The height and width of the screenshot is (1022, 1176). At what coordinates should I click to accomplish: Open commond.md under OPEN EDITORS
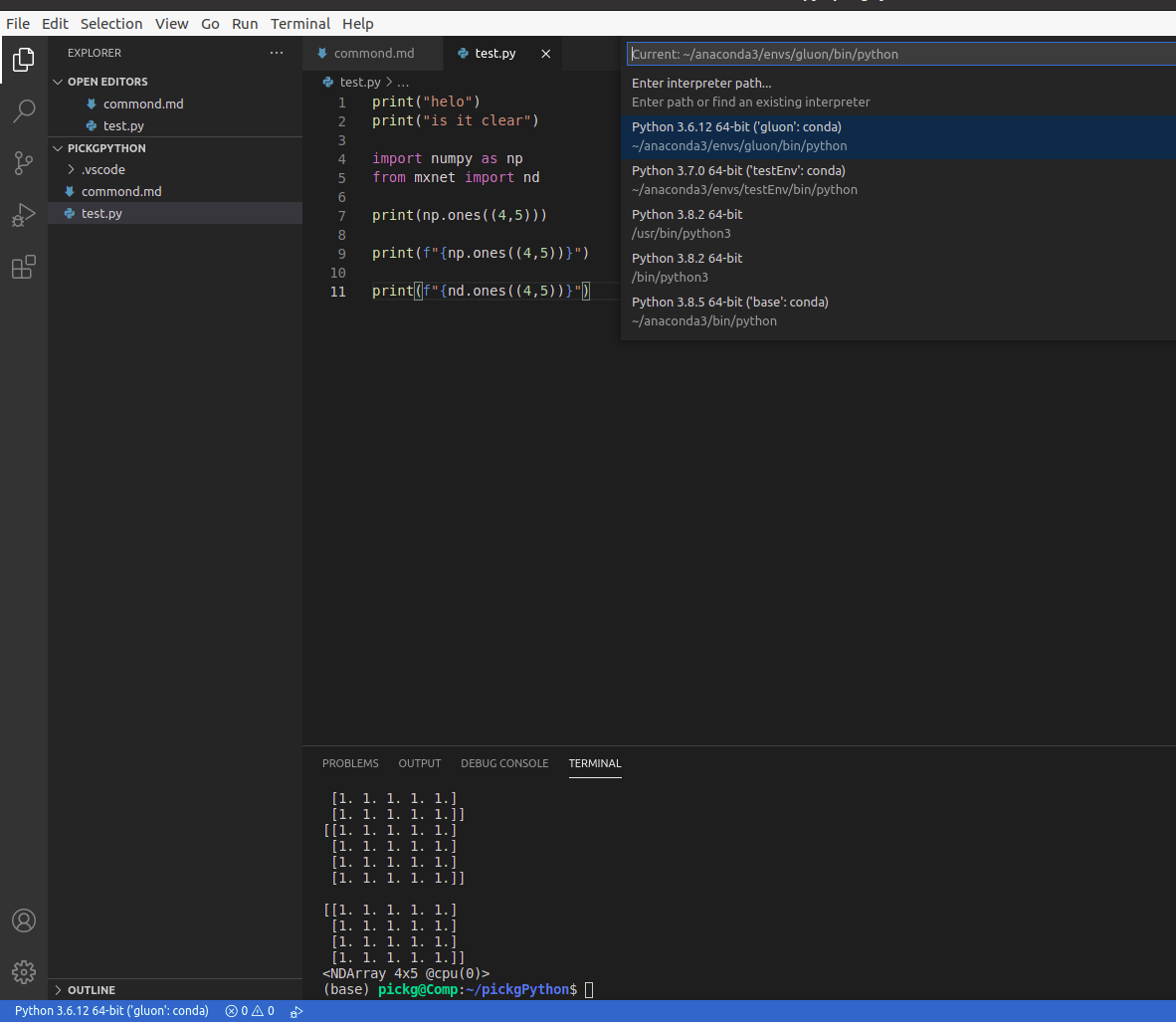143,104
